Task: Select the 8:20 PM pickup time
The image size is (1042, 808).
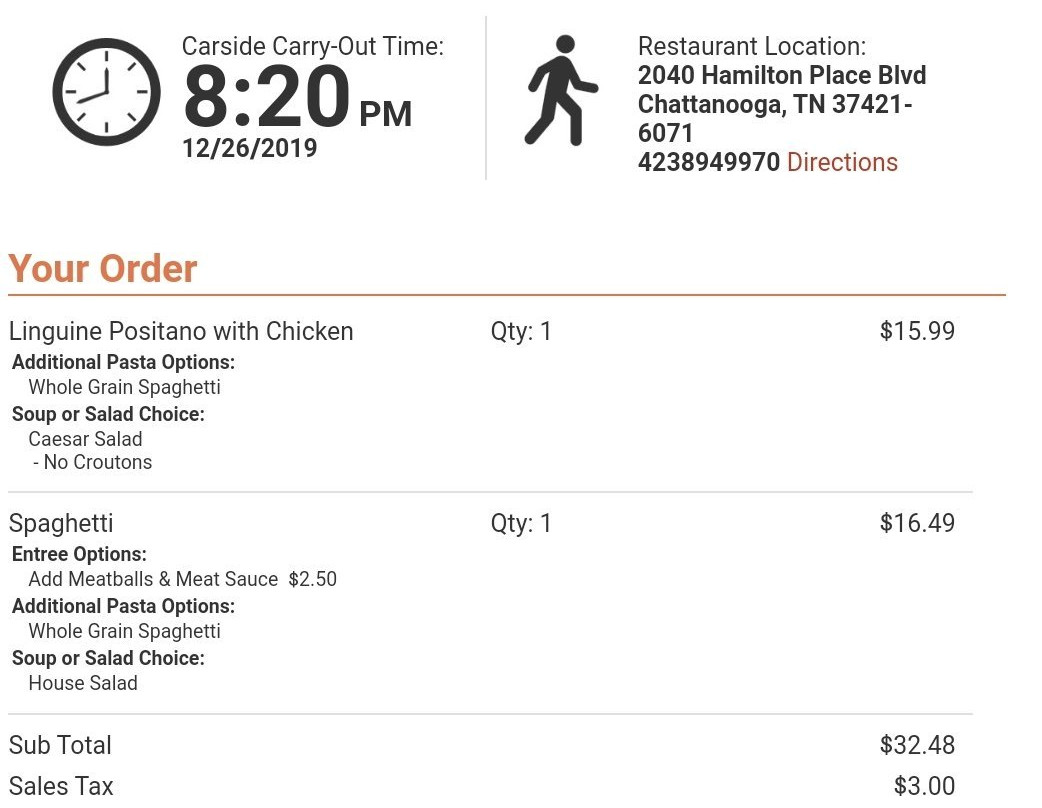Action: click(297, 98)
